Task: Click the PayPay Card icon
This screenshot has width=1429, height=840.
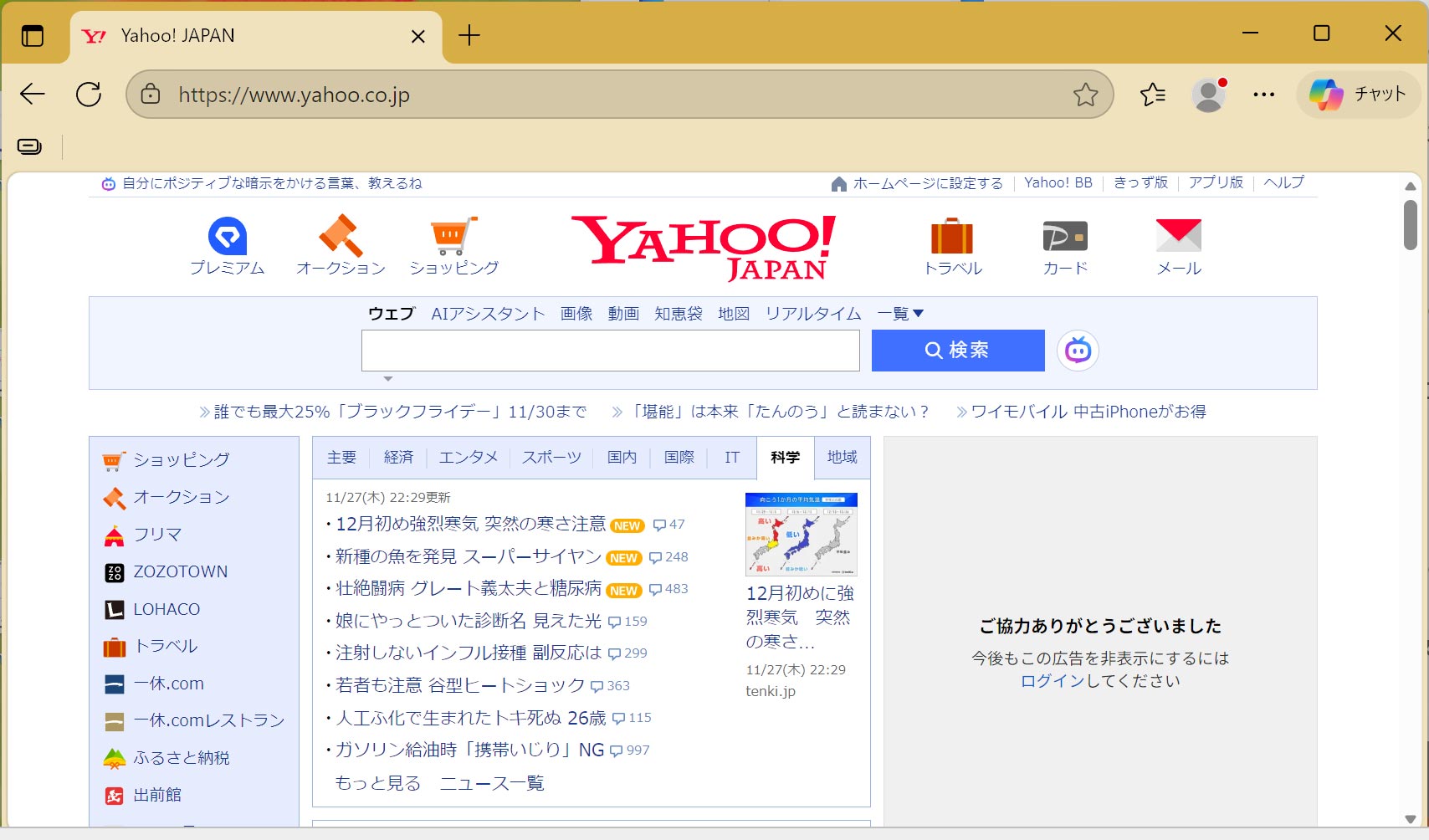Action: (1065, 237)
